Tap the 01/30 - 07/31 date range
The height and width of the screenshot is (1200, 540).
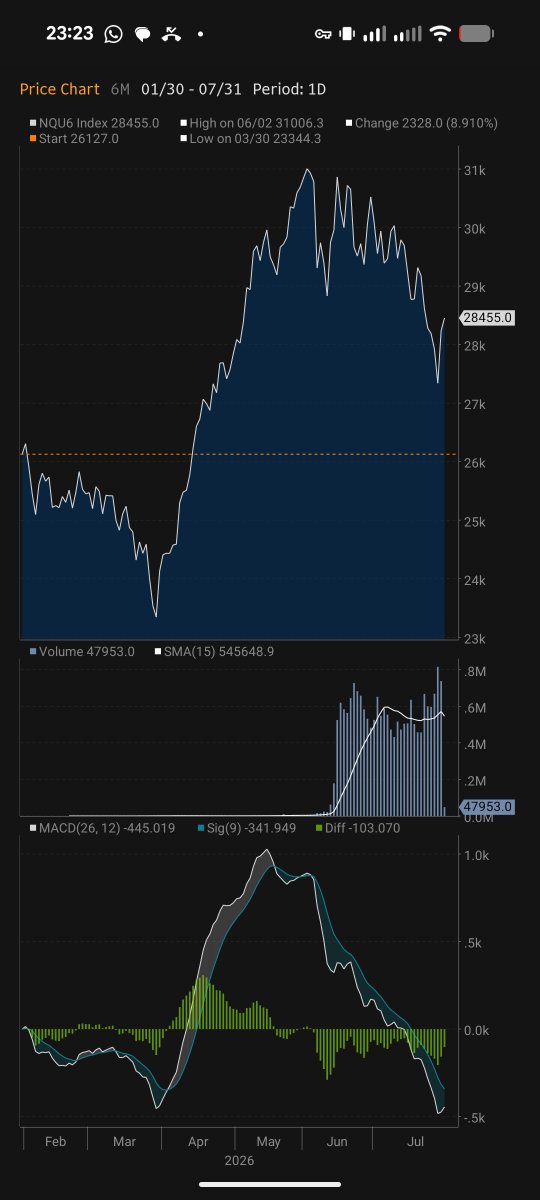[x=191, y=89]
